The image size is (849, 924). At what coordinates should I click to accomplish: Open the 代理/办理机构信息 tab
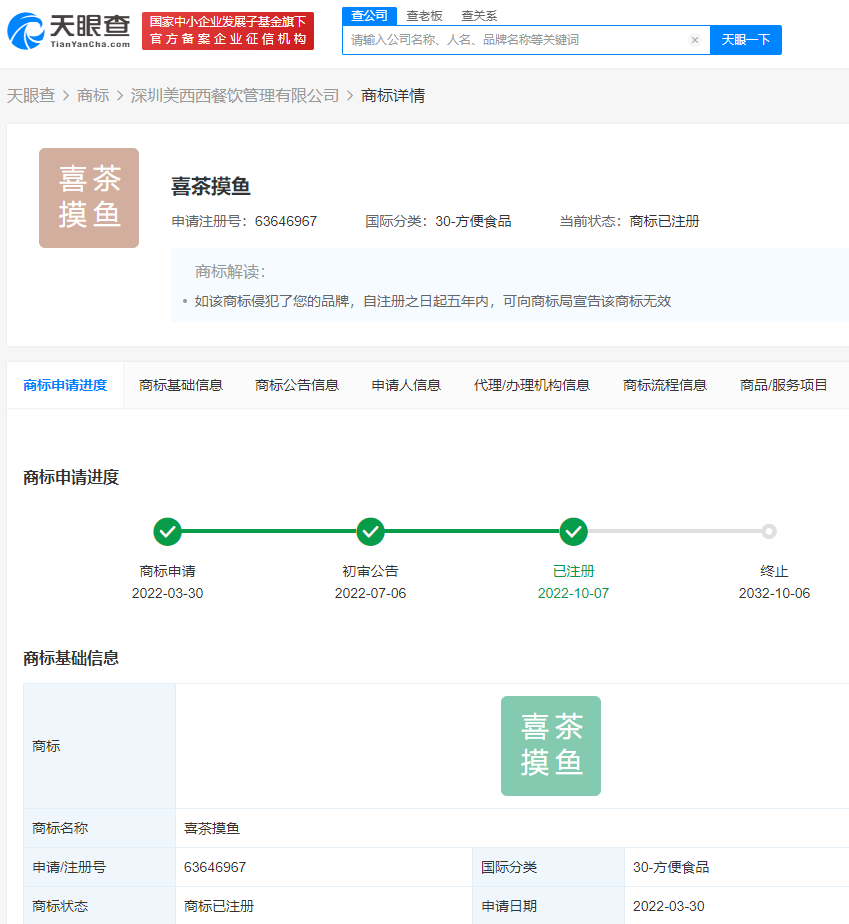pyautogui.click(x=532, y=384)
